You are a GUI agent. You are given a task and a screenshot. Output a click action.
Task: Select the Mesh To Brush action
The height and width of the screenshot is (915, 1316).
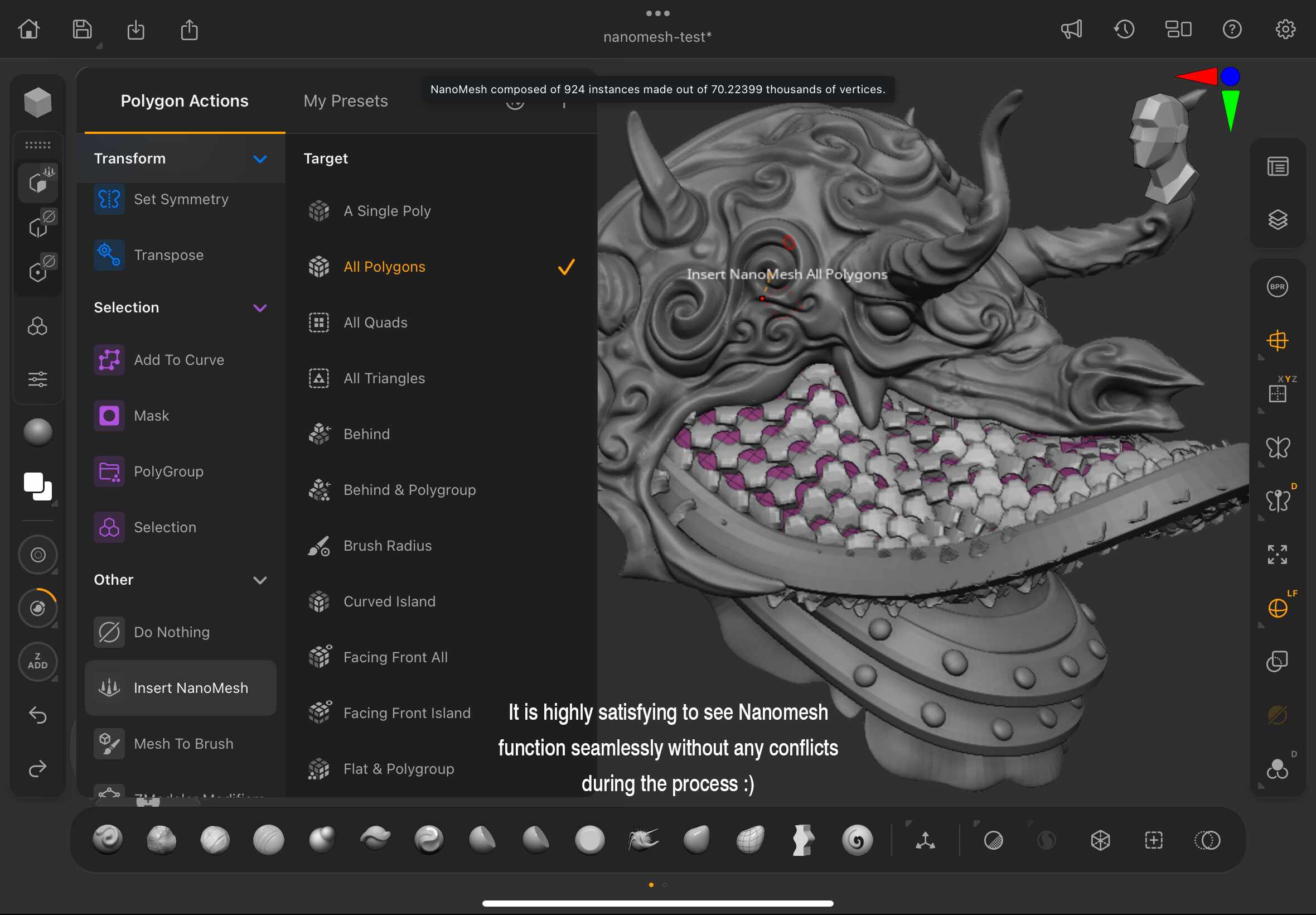pos(183,744)
